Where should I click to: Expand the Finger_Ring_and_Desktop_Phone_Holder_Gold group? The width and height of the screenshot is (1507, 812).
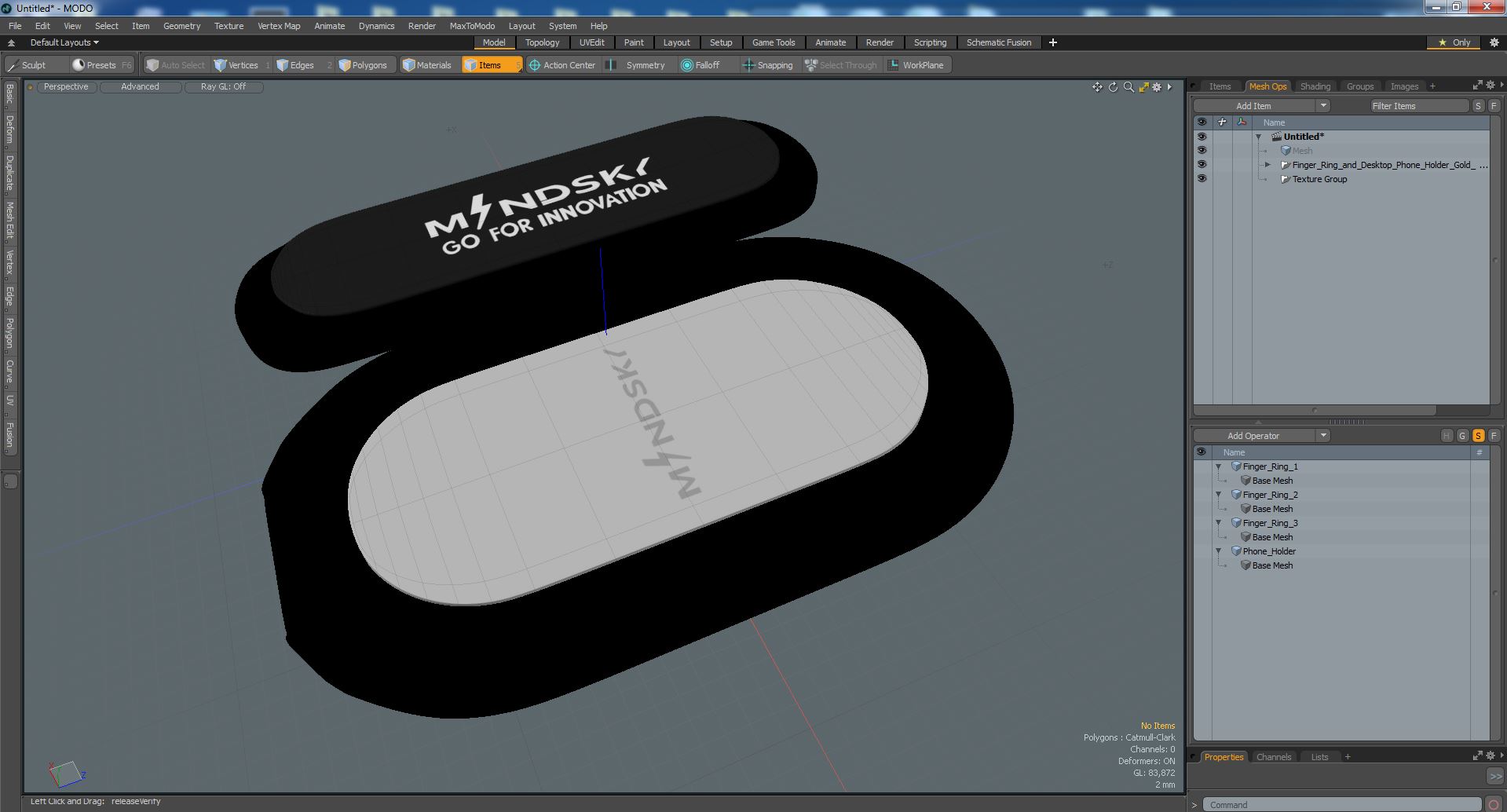pos(1267,165)
